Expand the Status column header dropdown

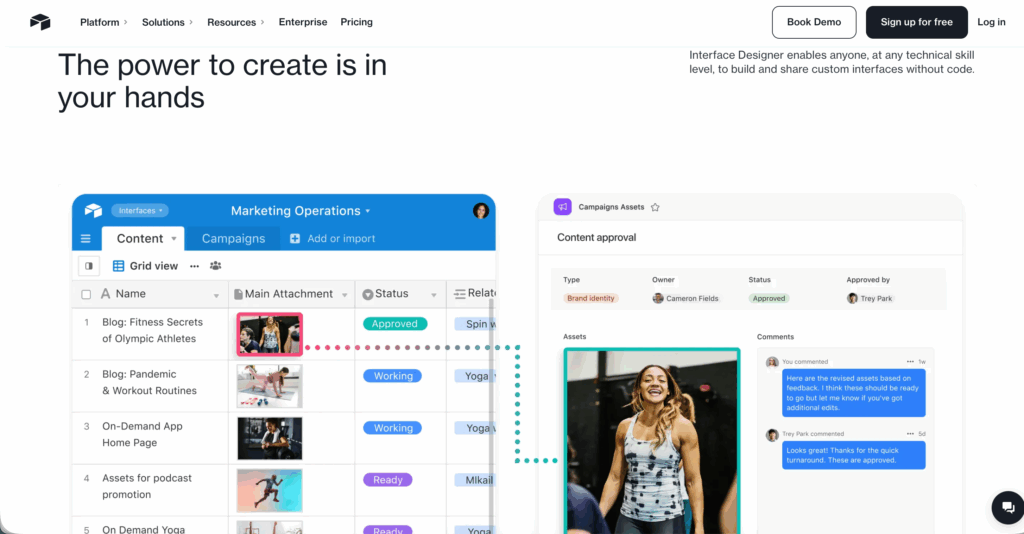coord(435,295)
